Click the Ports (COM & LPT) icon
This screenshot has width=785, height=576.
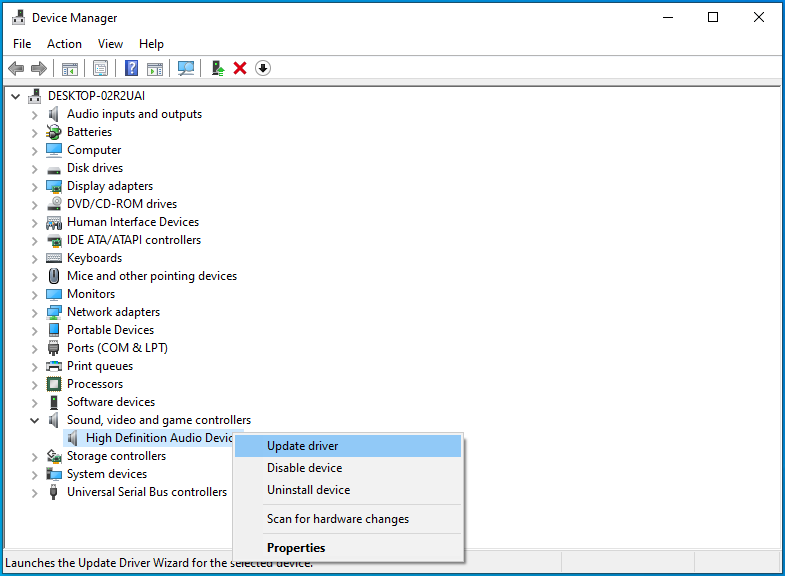coord(54,348)
